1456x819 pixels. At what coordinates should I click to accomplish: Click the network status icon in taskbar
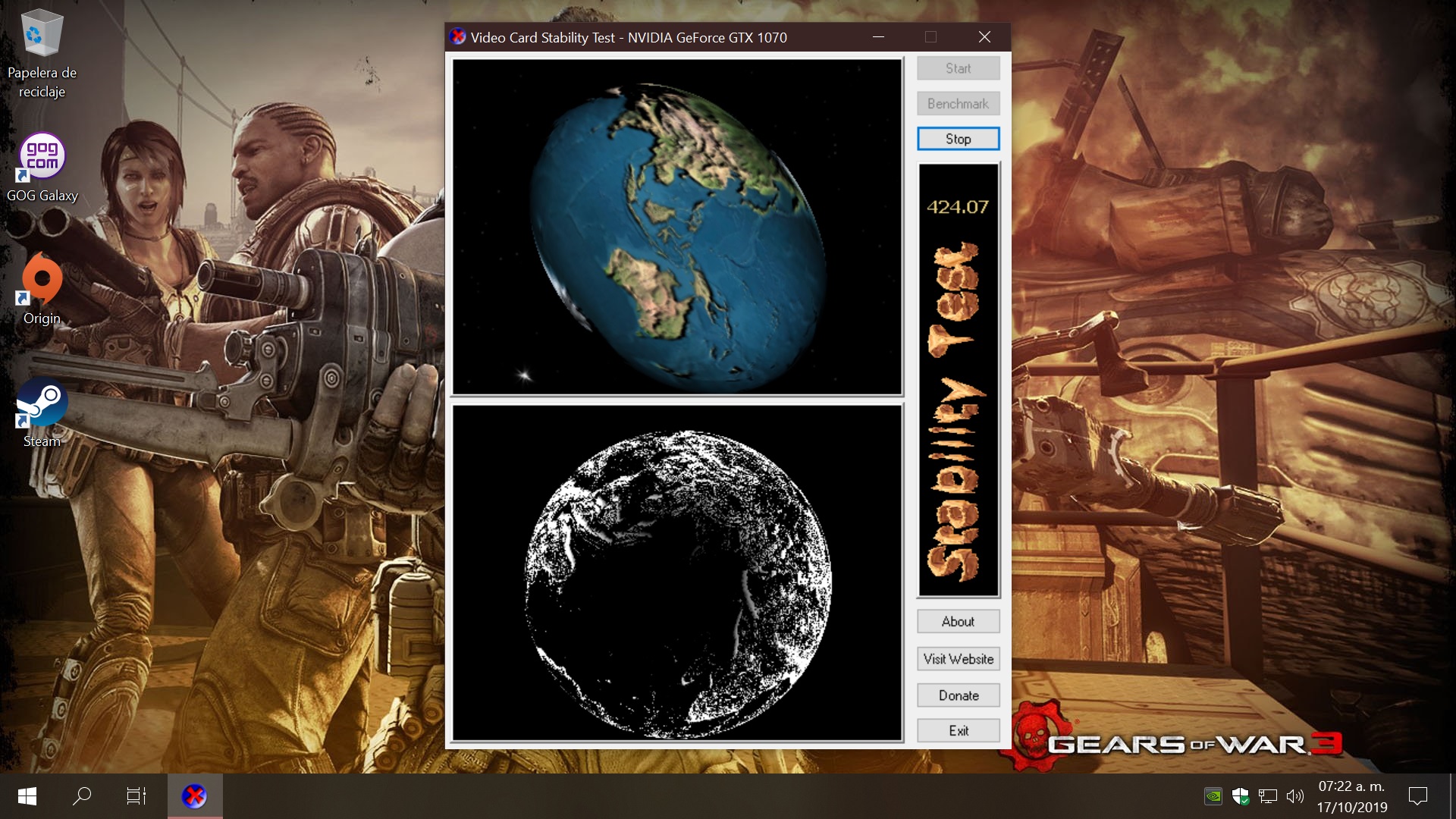(1266, 797)
